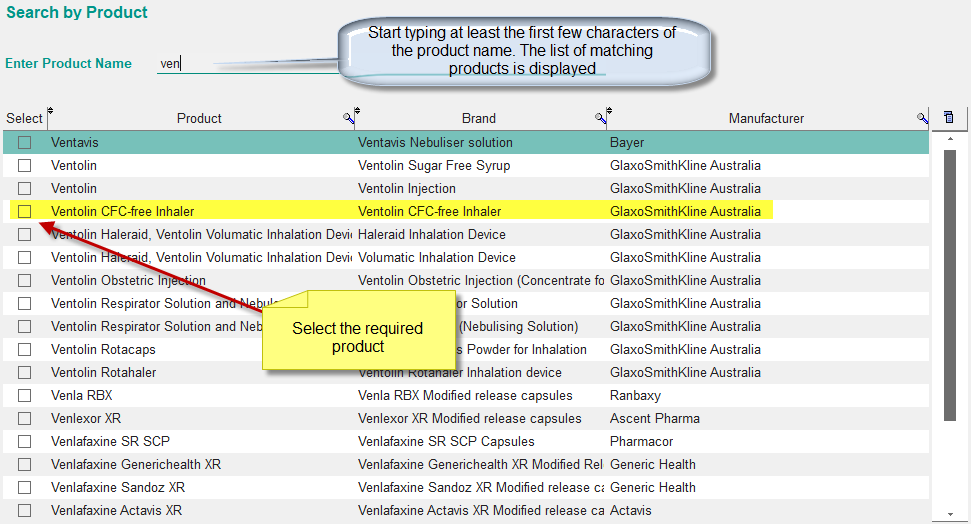Sort by the Manufacturer column header
971x524 pixels.
pyautogui.click(x=766, y=118)
